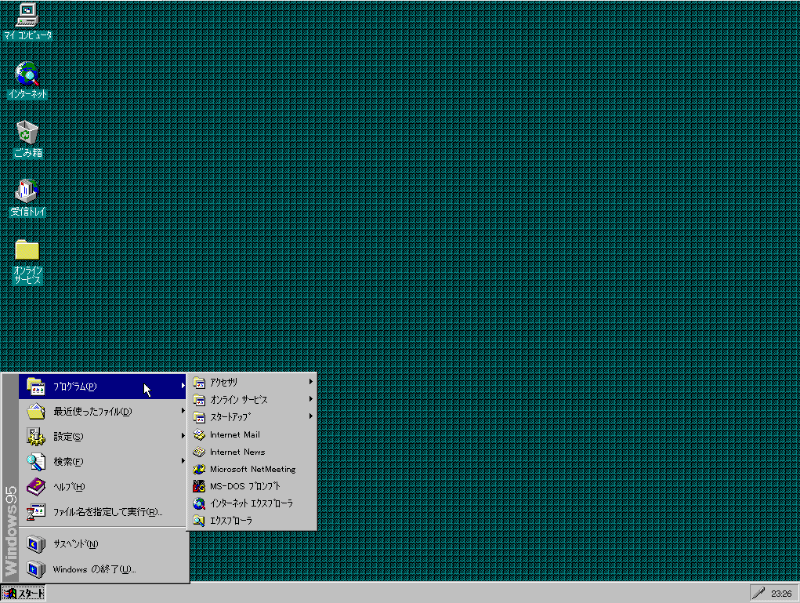Image resolution: width=800 pixels, height=603 pixels.
Task: Click the エクスプローラ label in submenu
Action: tap(231, 521)
